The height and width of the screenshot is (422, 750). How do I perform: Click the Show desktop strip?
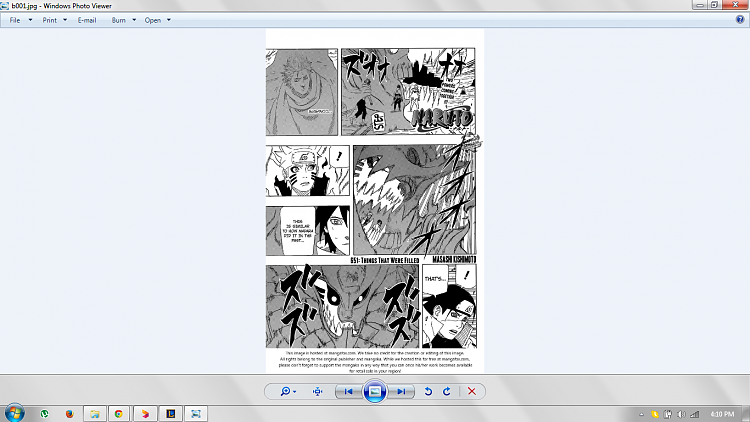747,414
